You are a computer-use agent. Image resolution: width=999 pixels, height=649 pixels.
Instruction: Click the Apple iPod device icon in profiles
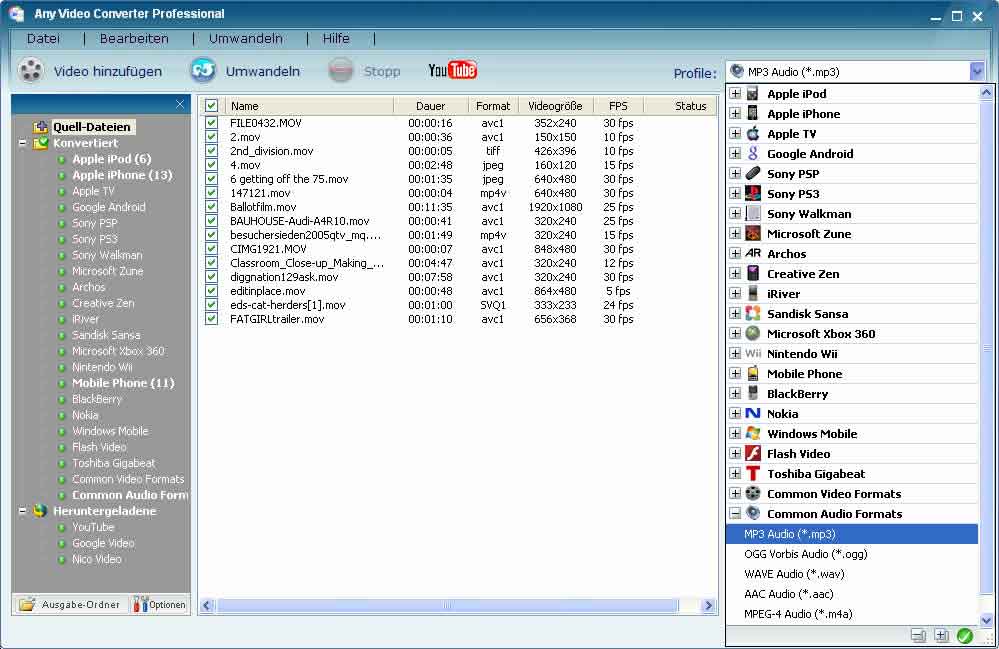[753, 94]
